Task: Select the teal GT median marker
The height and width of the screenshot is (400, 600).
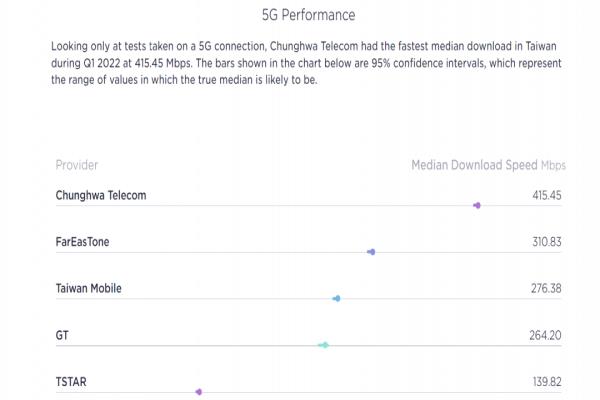Action: [x=324, y=345]
